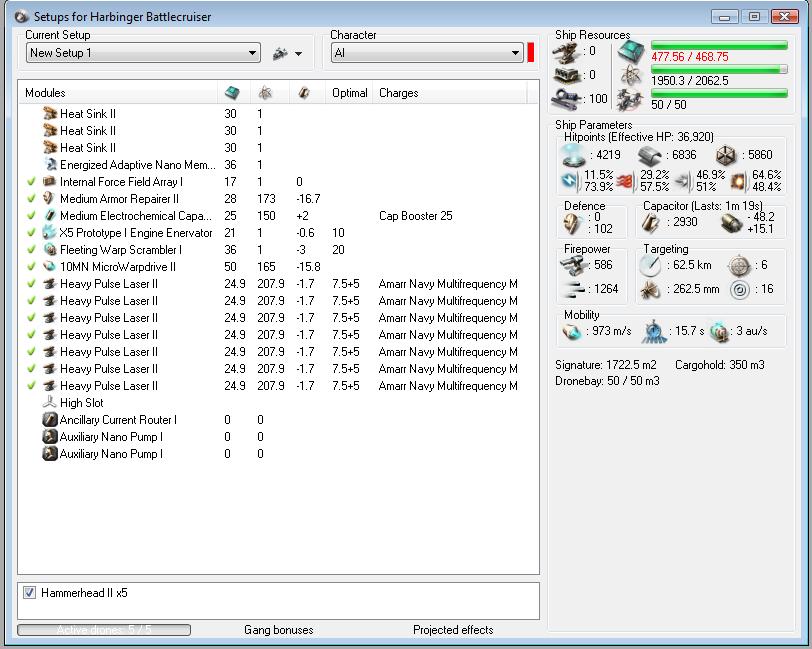The width and height of the screenshot is (812, 649).
Task: Open the Character dropdown showing "Al"
Action: [427, 53]
